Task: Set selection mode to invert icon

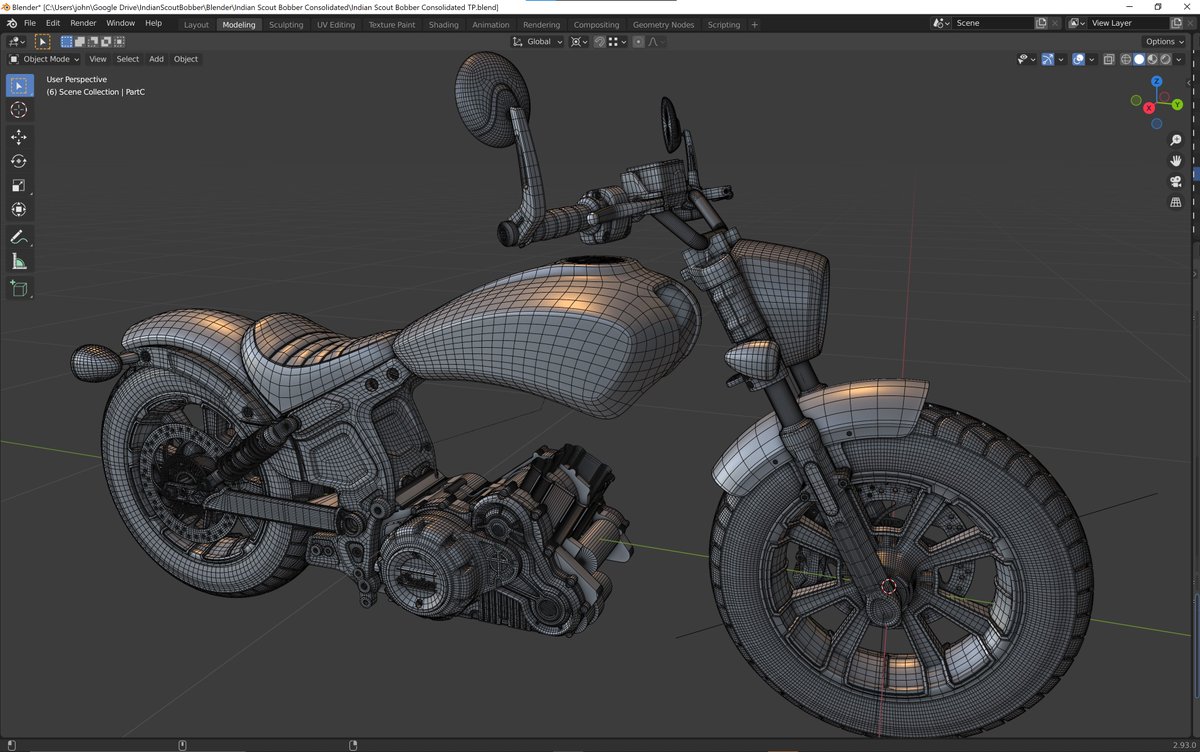Action: pyautogui.click(x=106, y=42)
